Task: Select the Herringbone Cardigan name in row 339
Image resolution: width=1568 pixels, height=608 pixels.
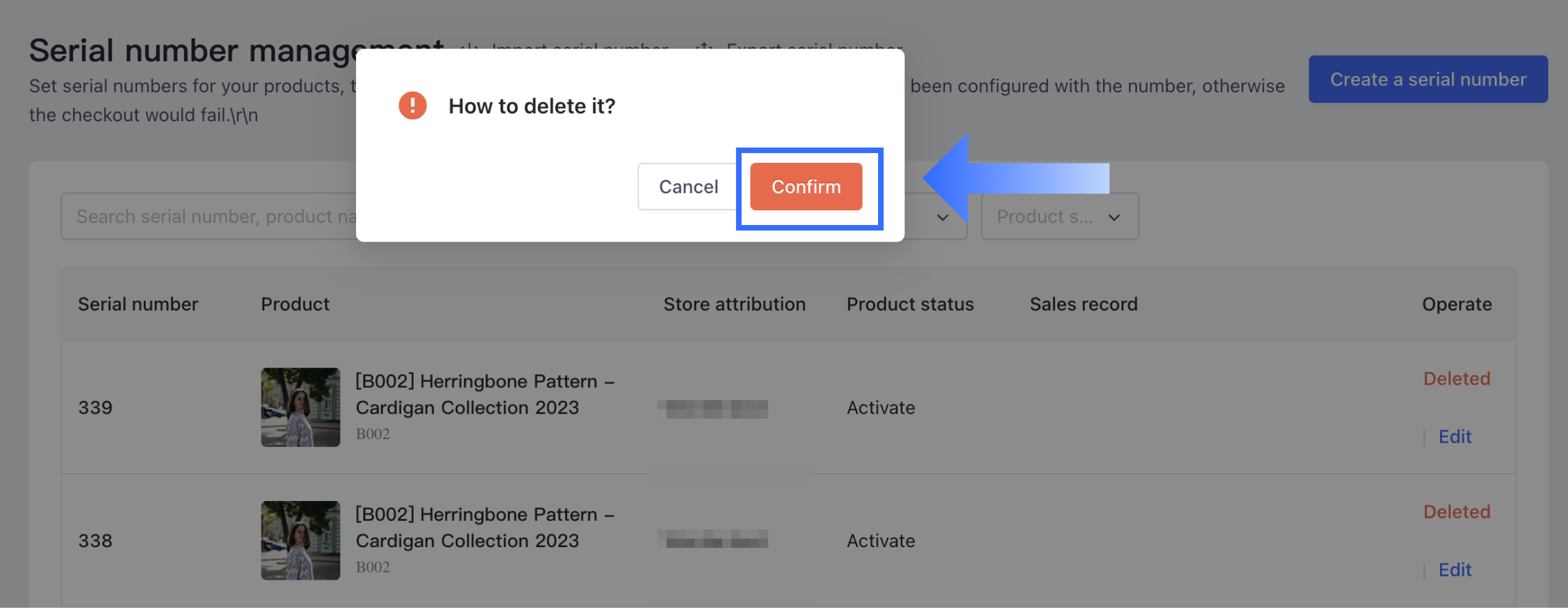Action: coord(485,394)
